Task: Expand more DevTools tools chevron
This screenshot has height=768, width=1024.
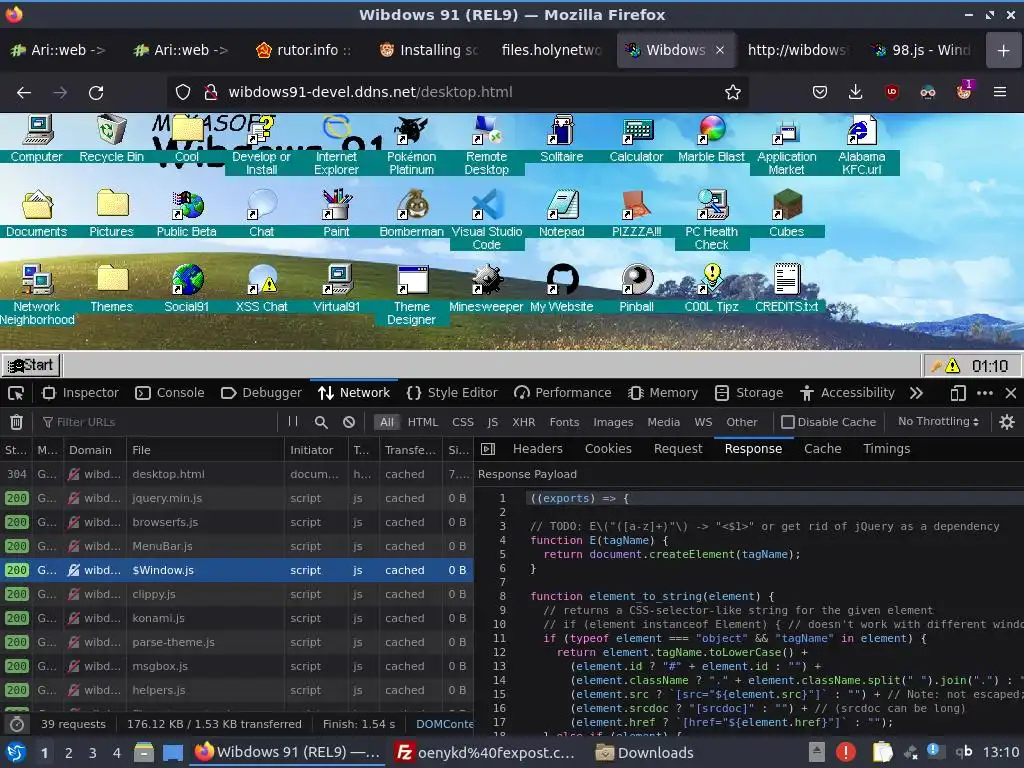Action: [916, 393]
